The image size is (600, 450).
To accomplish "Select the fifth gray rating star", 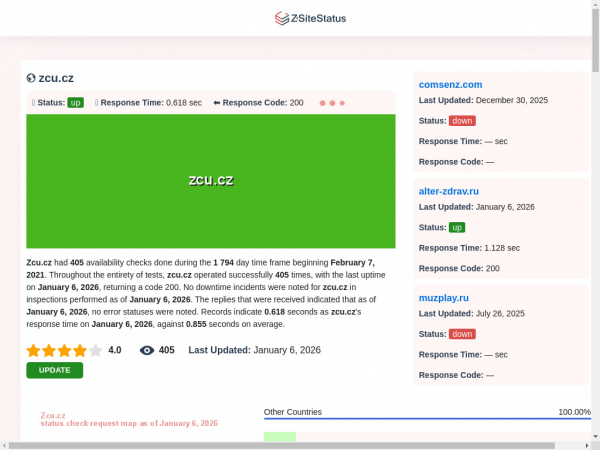I will tap(96, 350).
